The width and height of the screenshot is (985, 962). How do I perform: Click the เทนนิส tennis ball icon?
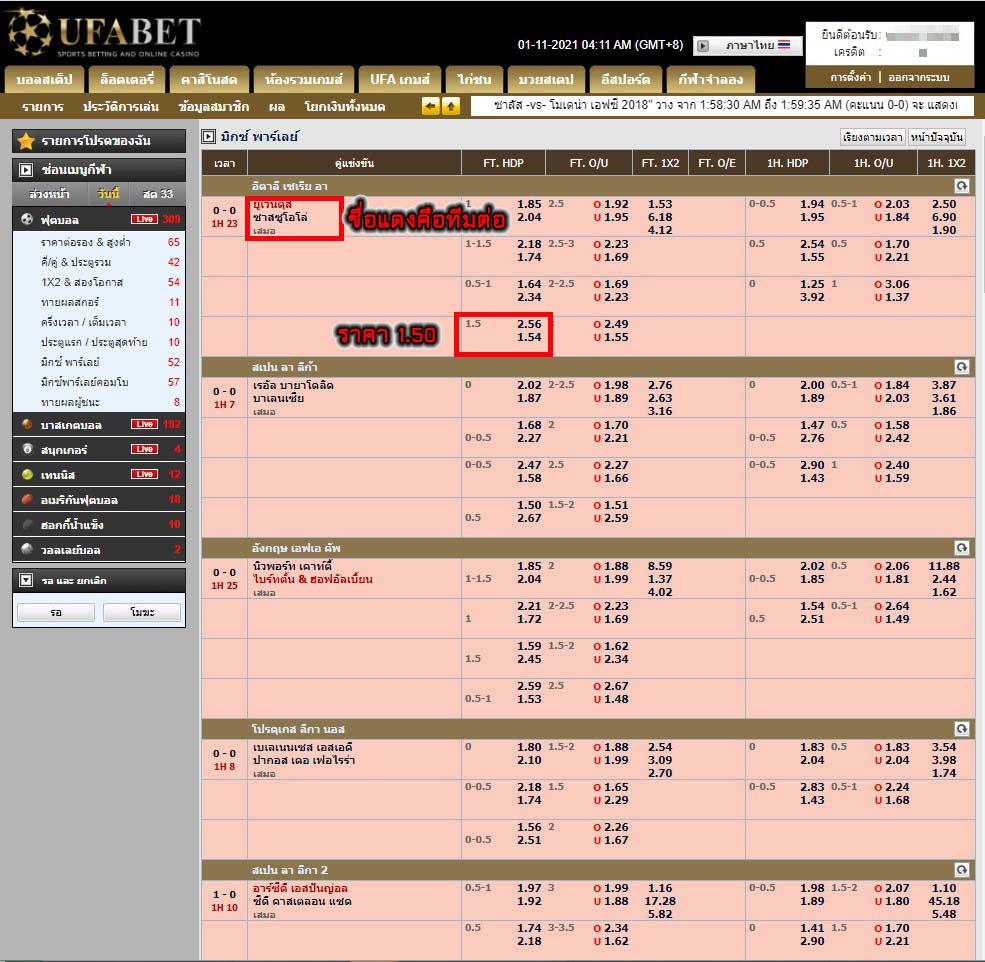pyautogui.click(x=27, y=474)
